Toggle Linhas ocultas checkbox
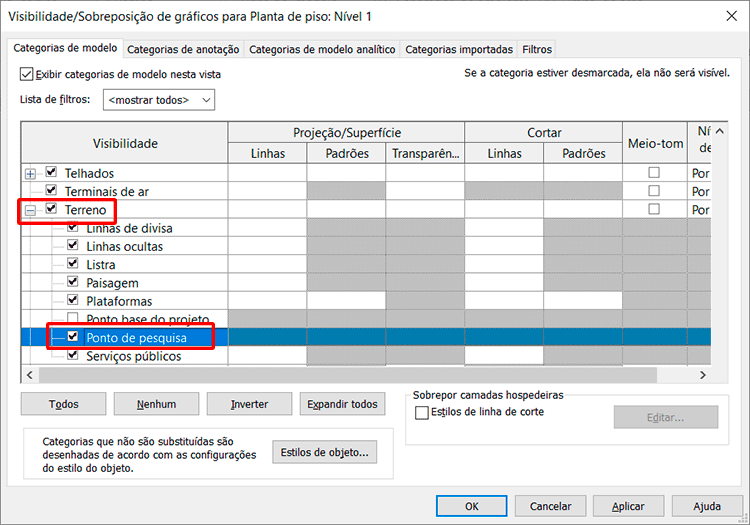 pyautogui.click(x=73, y=245)
